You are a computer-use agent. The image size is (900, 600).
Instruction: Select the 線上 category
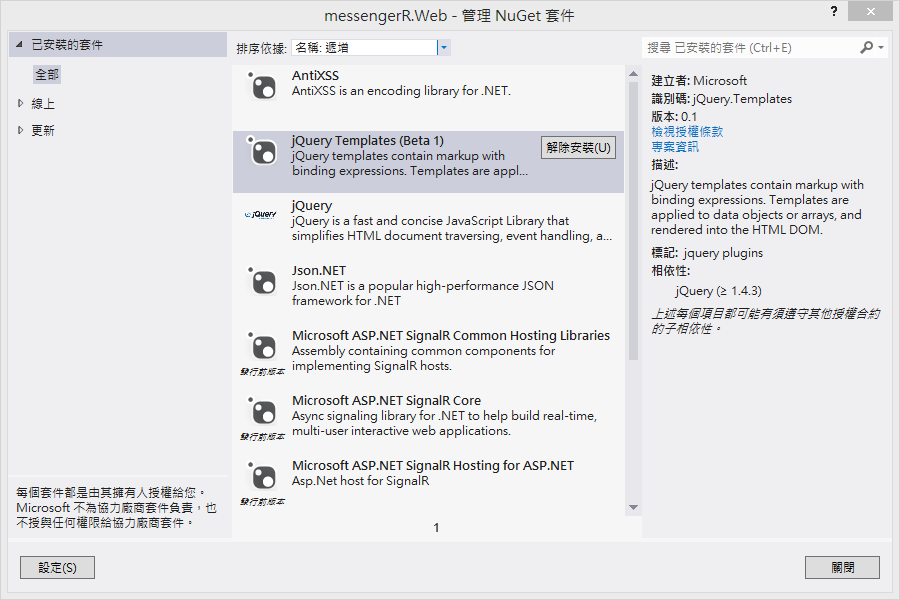[x=43, y=104]
